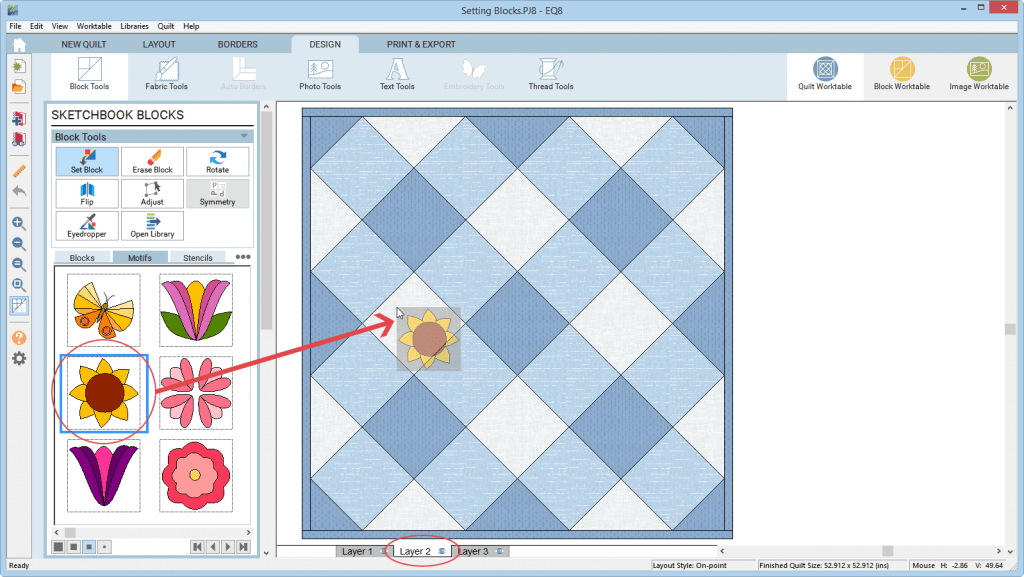
Task: Open Thread Tools in the ribbon
Action: pos(551,74)
